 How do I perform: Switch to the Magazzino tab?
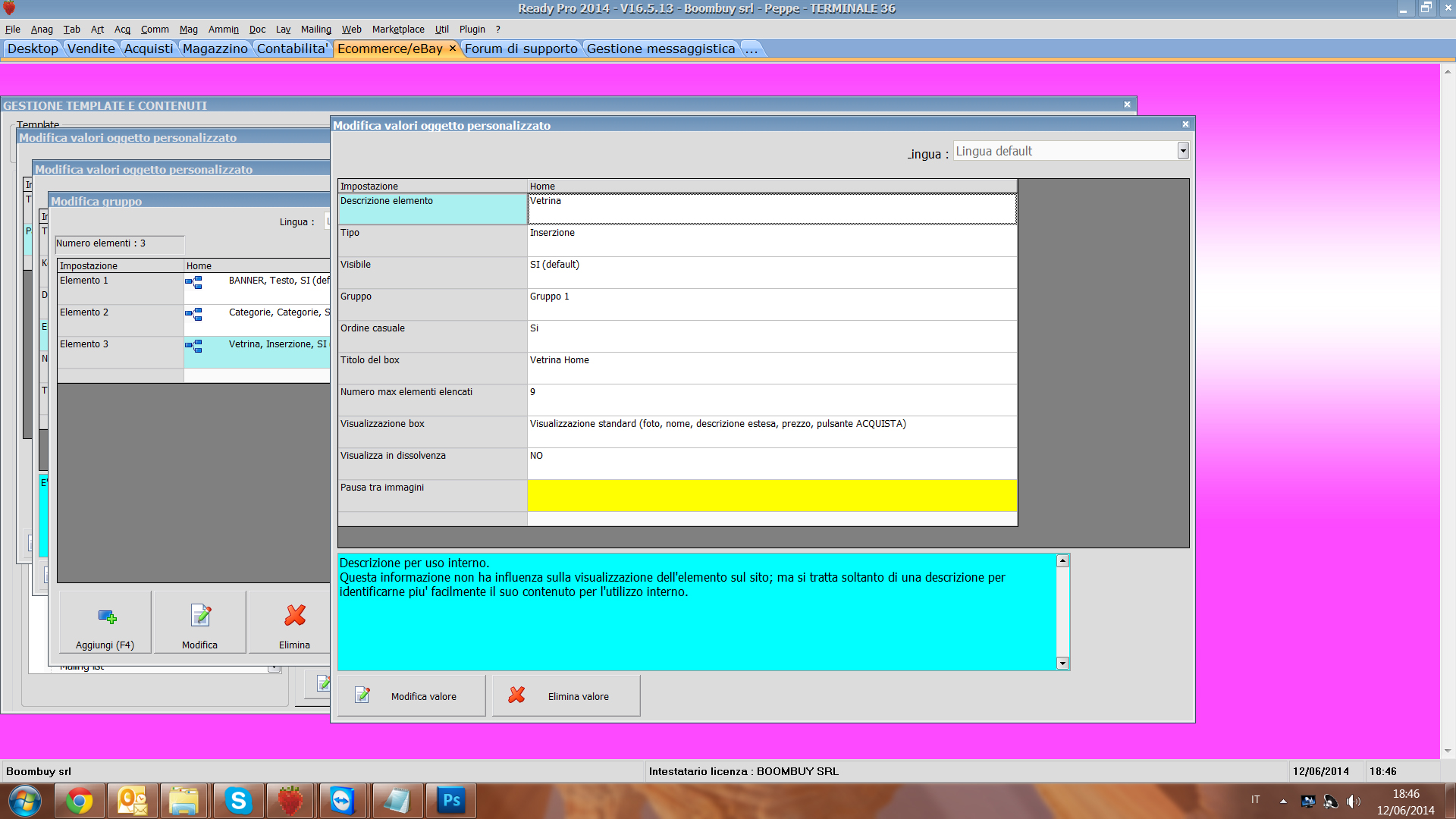coord(215,49)
